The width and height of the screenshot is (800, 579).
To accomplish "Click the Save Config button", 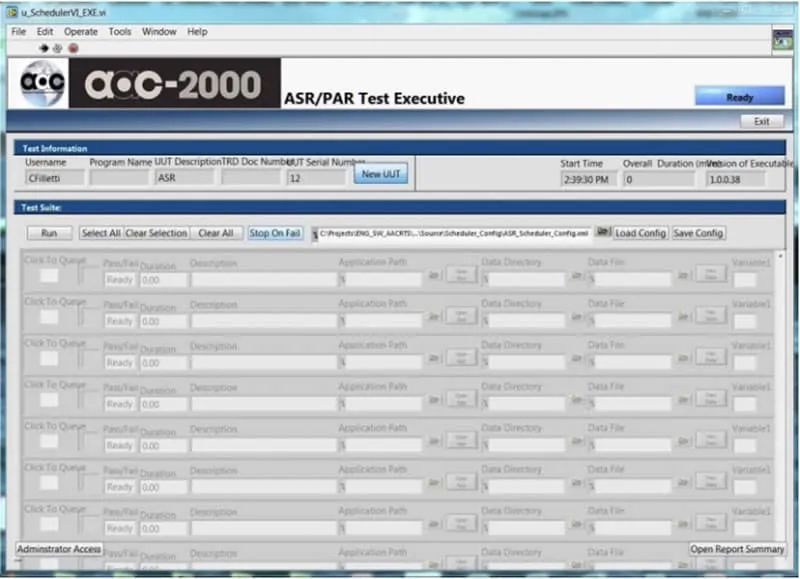I will (698, 233).
